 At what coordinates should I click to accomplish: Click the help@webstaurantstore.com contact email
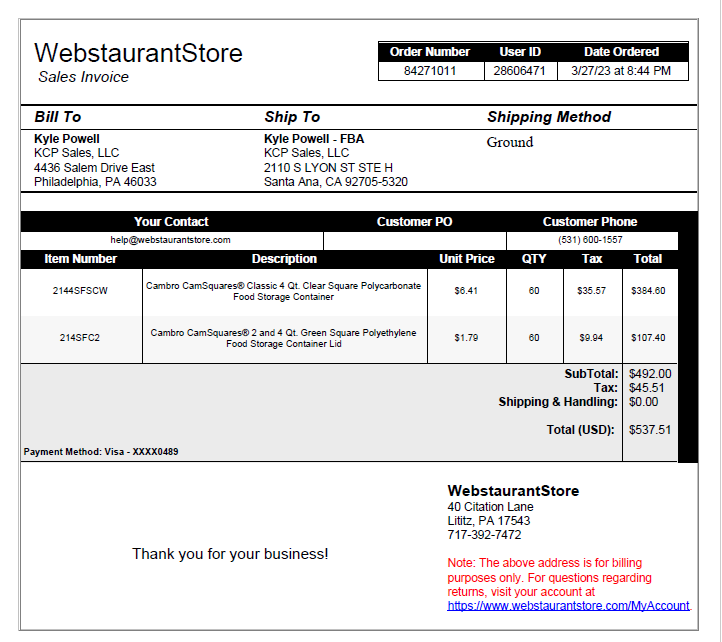pos(170,240)
